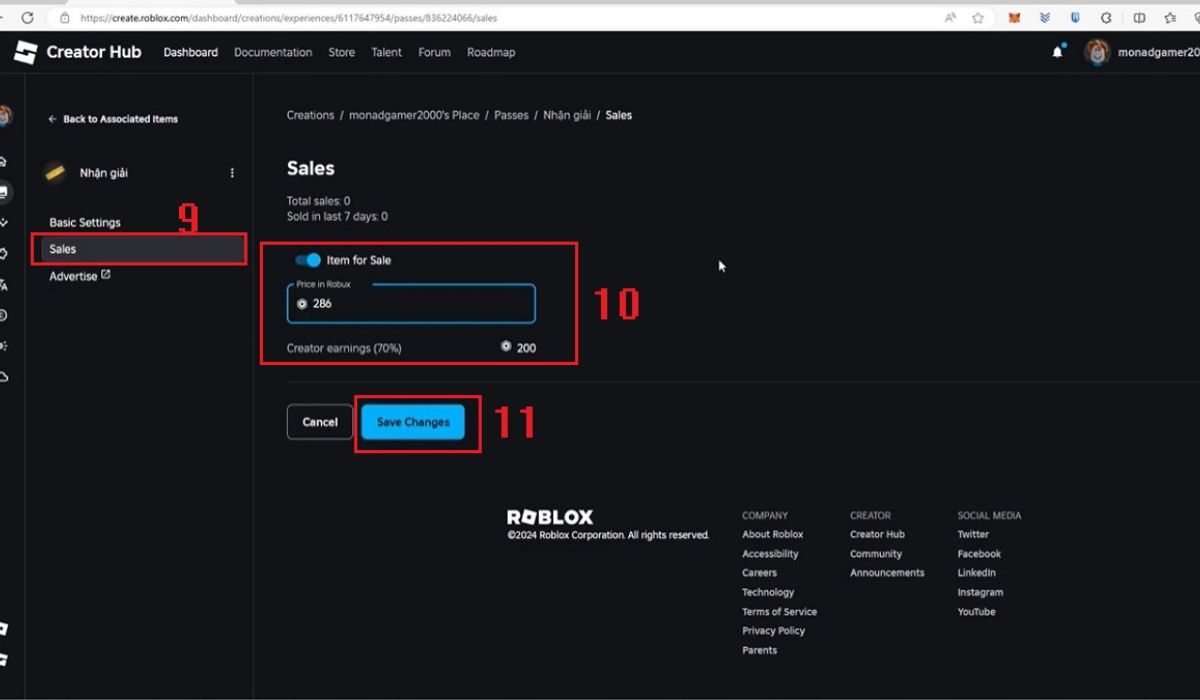Open YouTube footer link
The image size is (1200, 700).
click(976, 612)
